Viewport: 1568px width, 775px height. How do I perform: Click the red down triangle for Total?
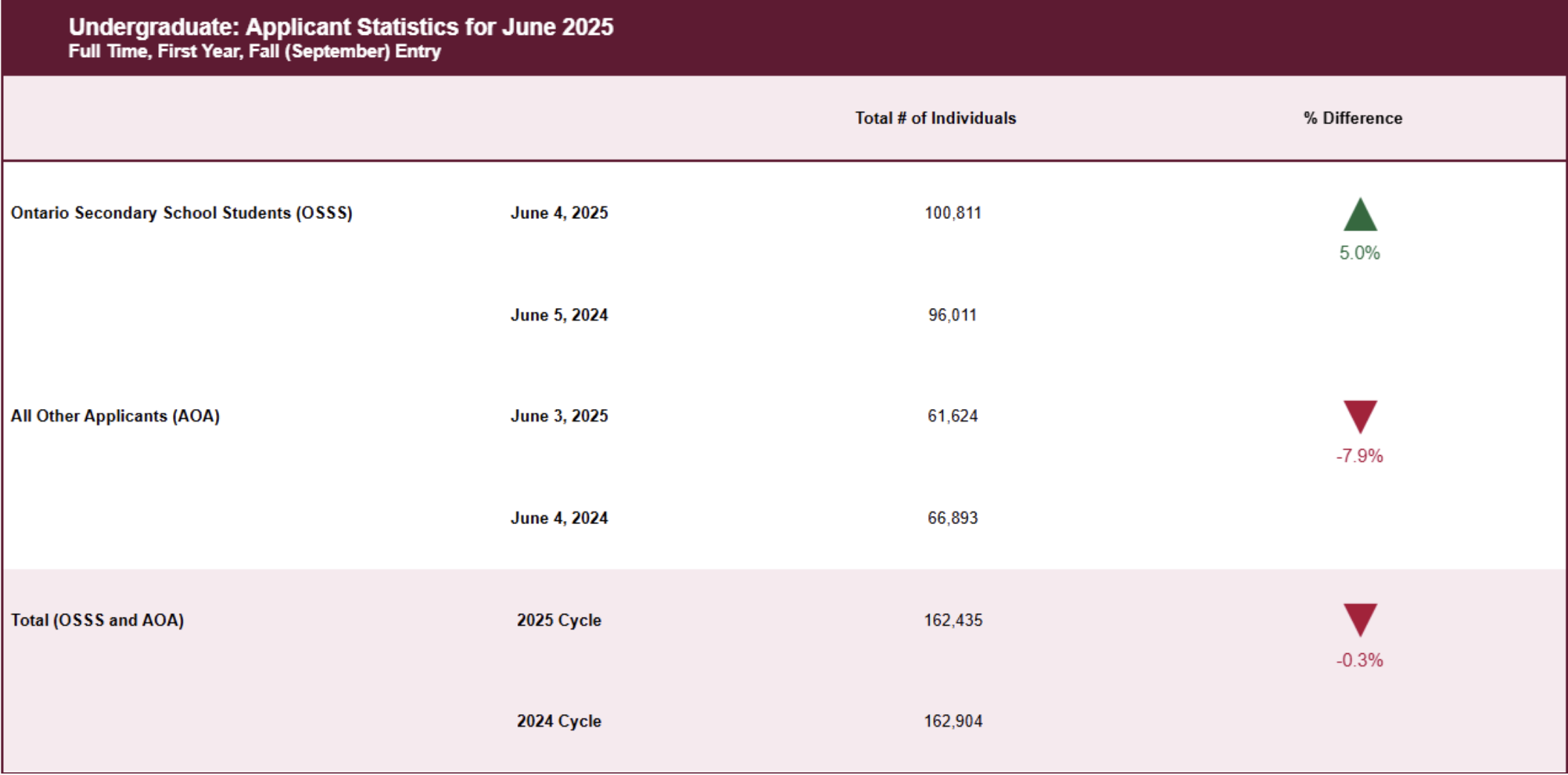coord(1360,620)
